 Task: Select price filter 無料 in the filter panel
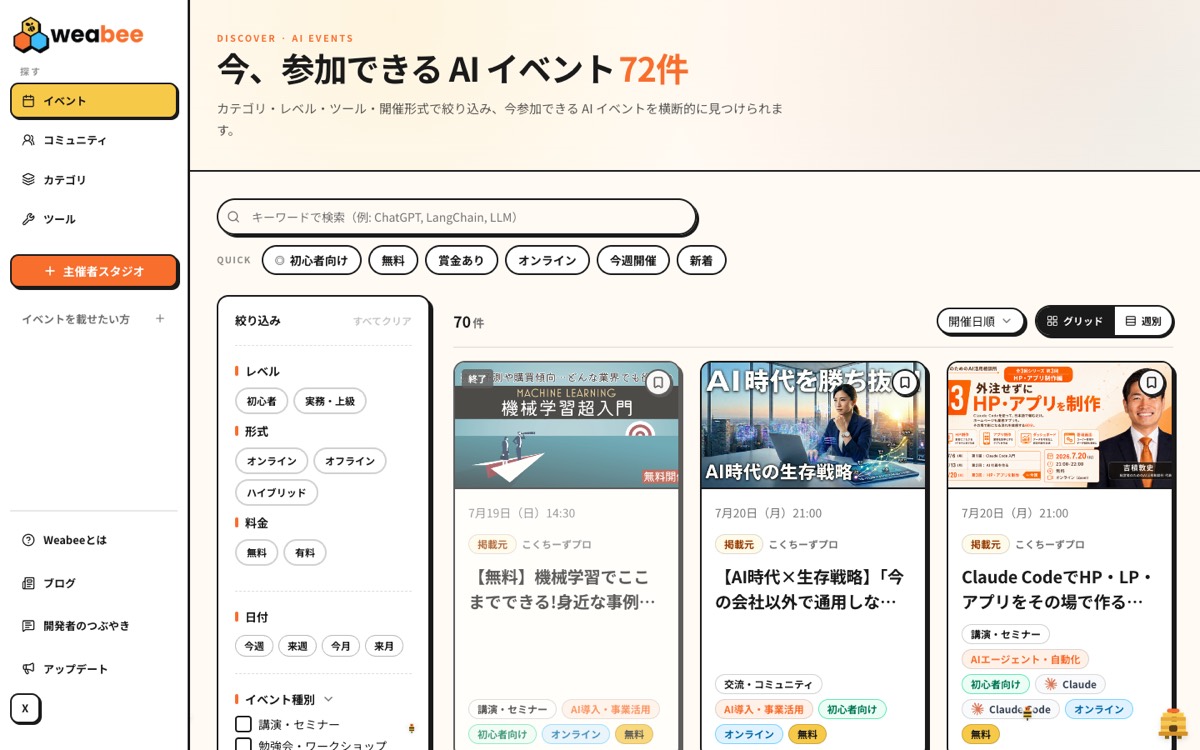256,552
